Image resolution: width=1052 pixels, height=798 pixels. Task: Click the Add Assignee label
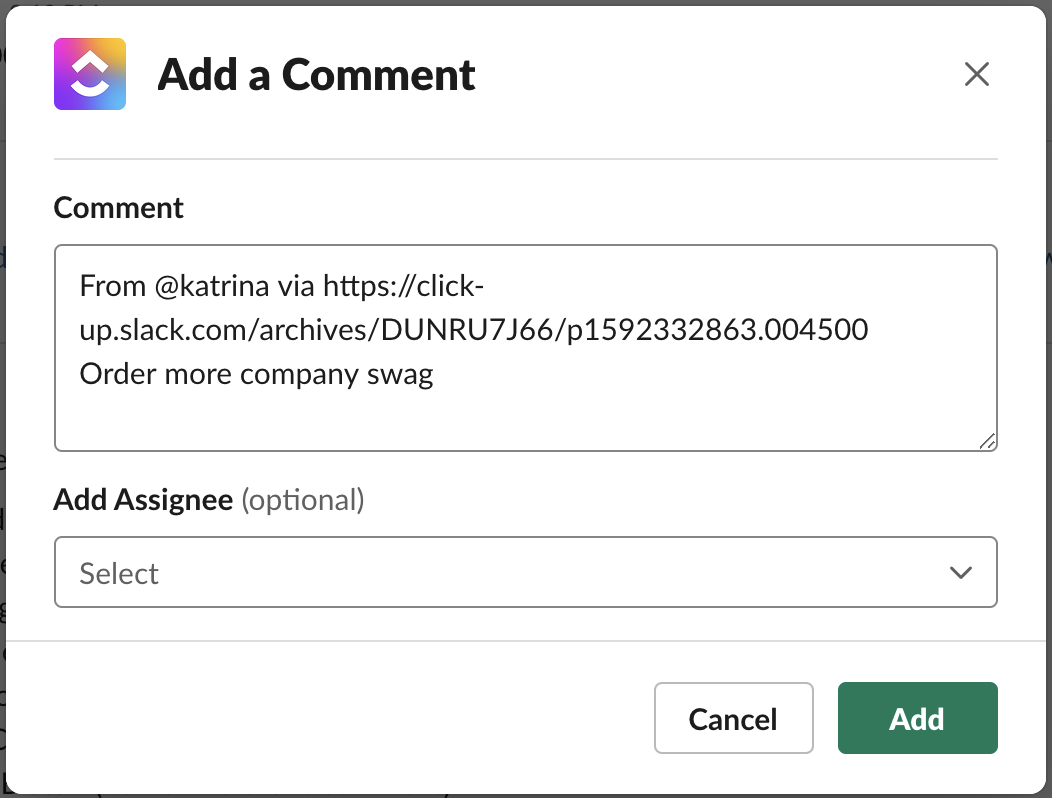pos(143,499)
